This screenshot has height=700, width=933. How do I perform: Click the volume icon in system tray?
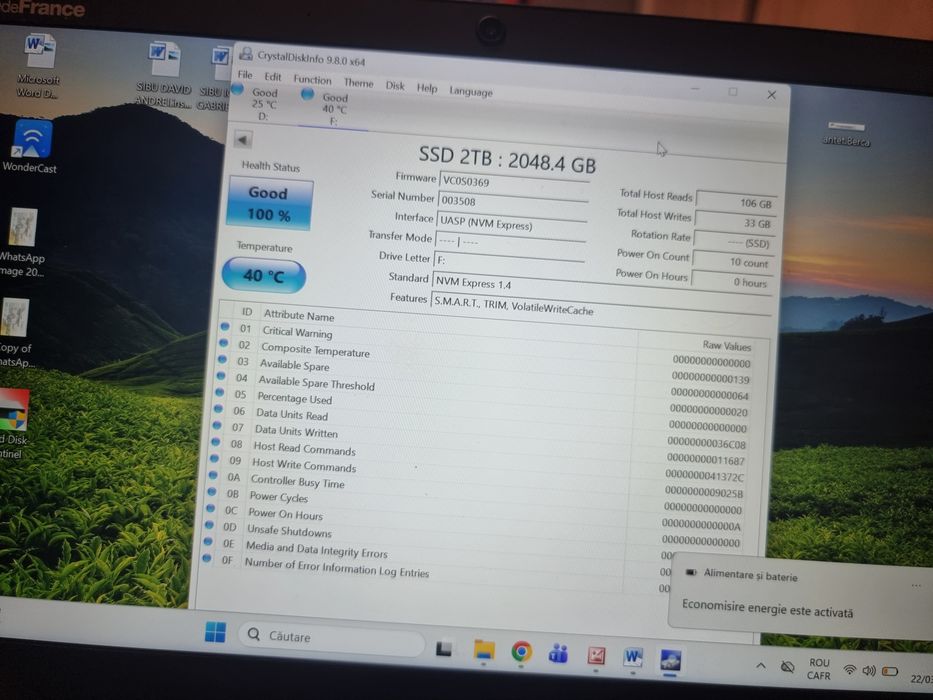coord(869,671)
